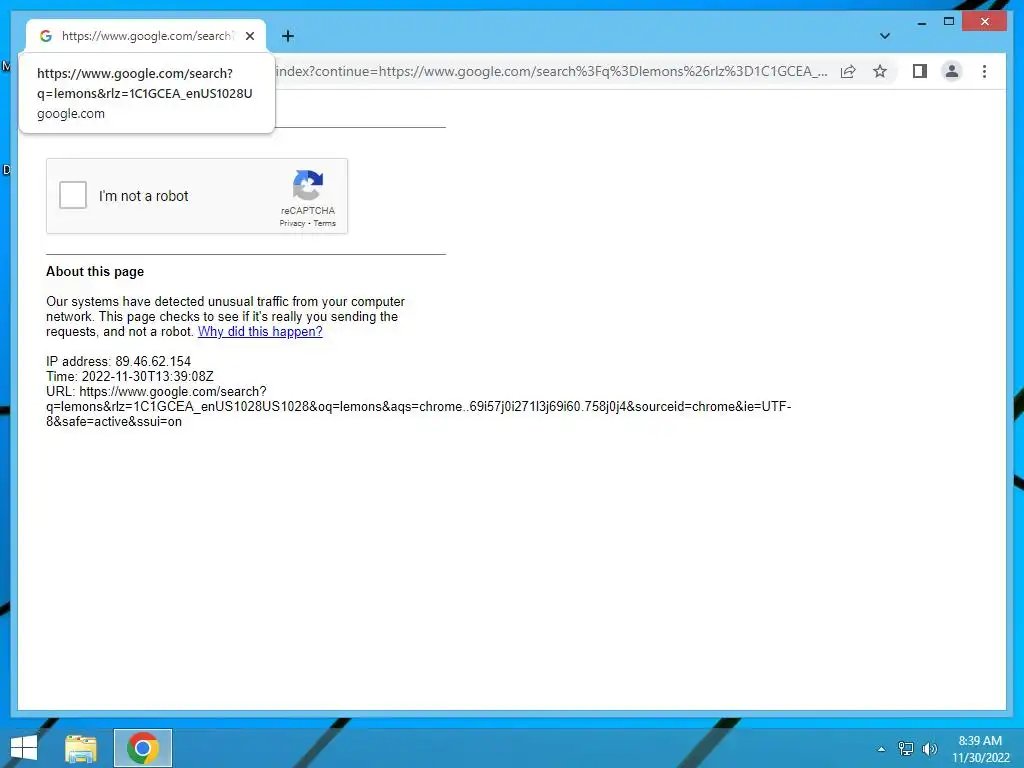This screenshot has height=768, width=1024.
Task: Click the reCAPTCHA logo icon
Action: pyautogui.click(x=308, y=185)
